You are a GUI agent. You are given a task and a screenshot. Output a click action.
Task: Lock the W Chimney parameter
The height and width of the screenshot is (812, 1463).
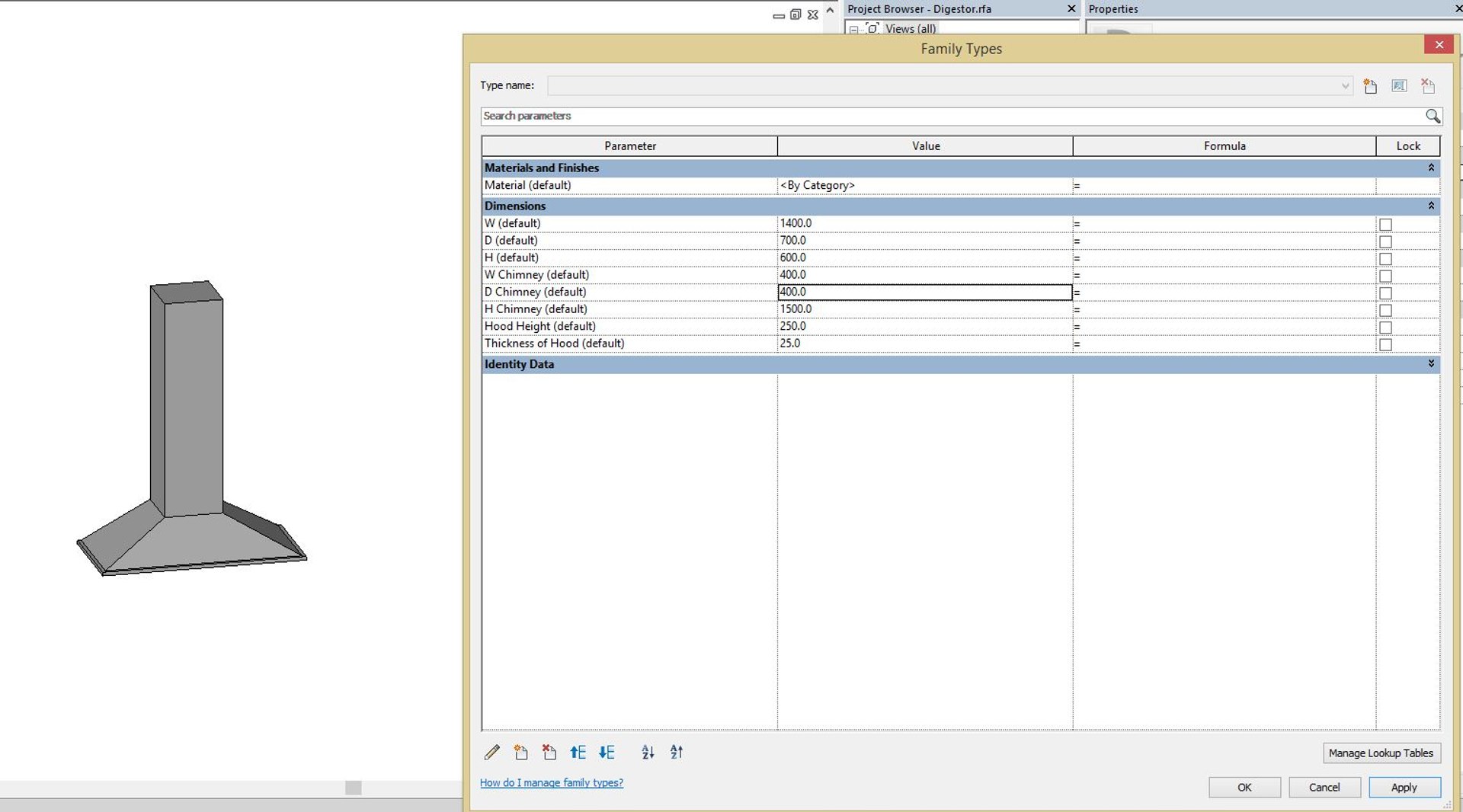coord(1385,276)
